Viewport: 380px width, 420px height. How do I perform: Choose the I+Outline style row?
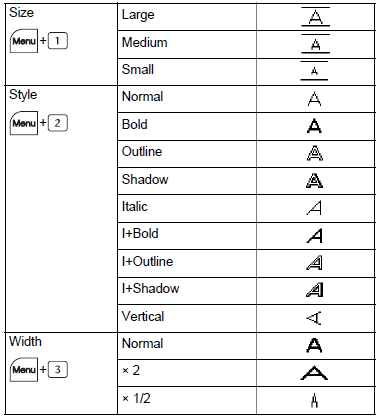246,263
